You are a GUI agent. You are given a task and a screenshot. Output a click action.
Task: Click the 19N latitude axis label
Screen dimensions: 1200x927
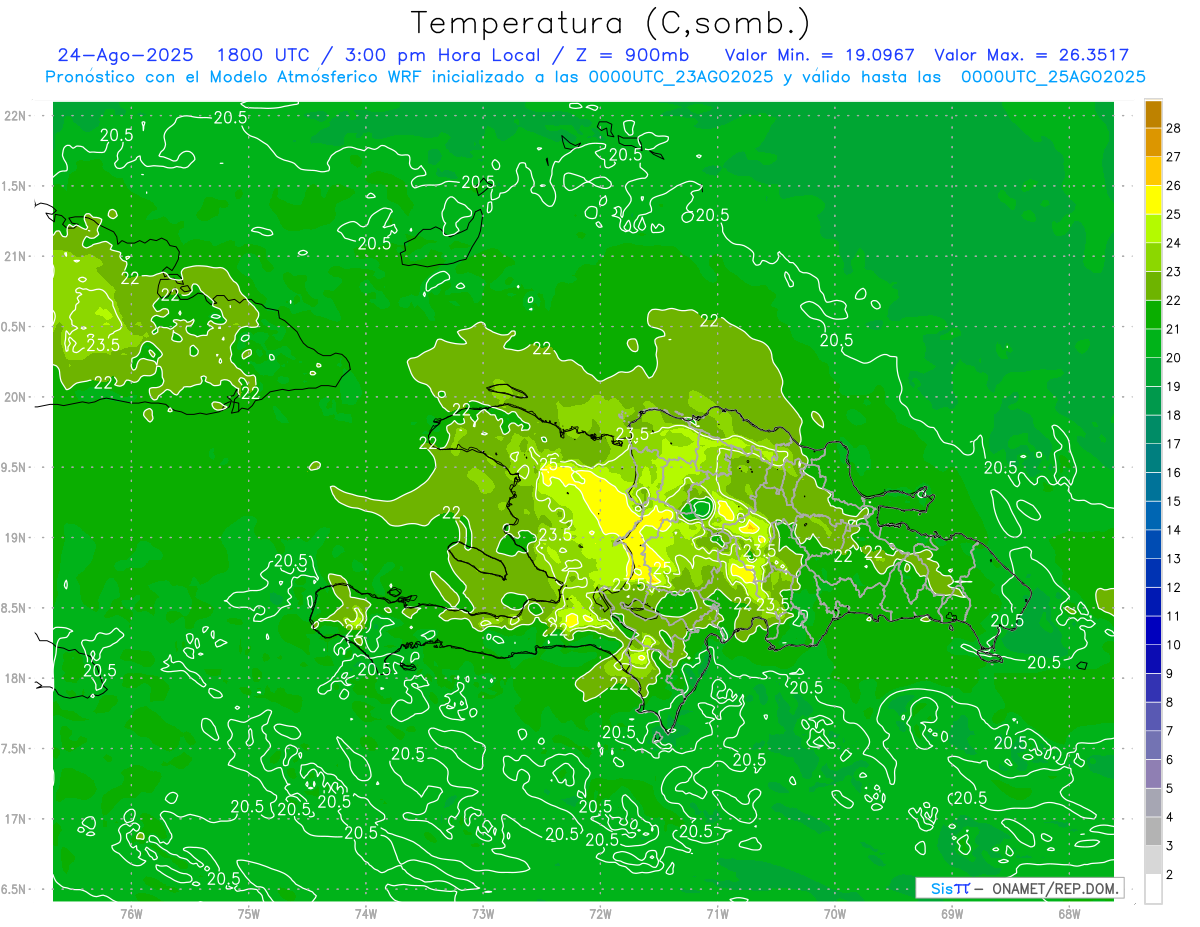coord(15,538)
